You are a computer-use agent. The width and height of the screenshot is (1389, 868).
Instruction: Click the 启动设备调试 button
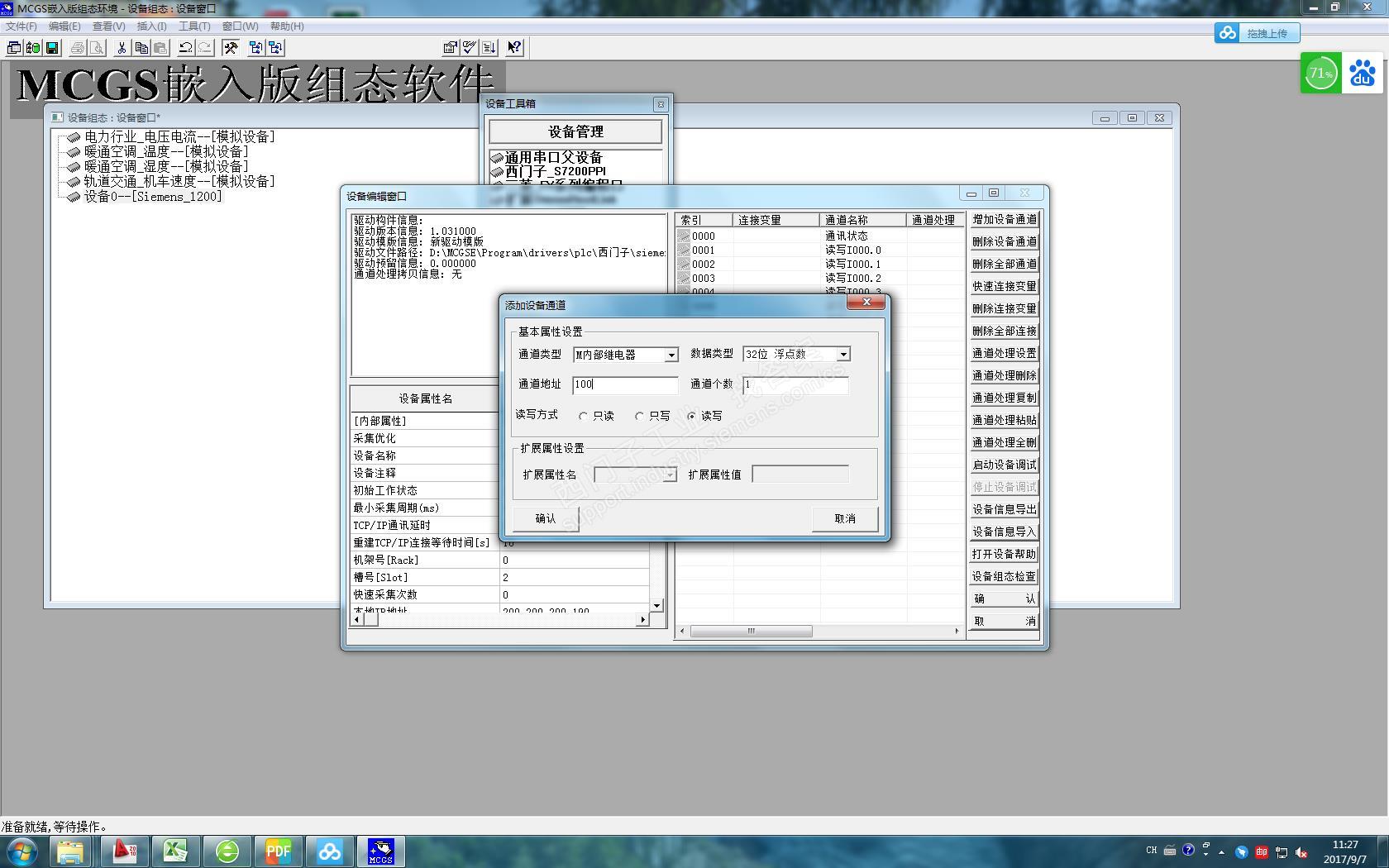1004,465
